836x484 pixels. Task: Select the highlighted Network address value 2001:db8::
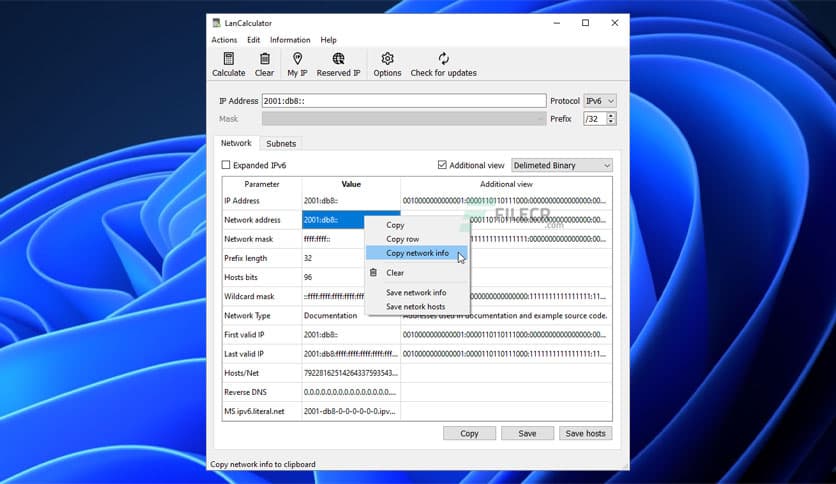[333, 220]
